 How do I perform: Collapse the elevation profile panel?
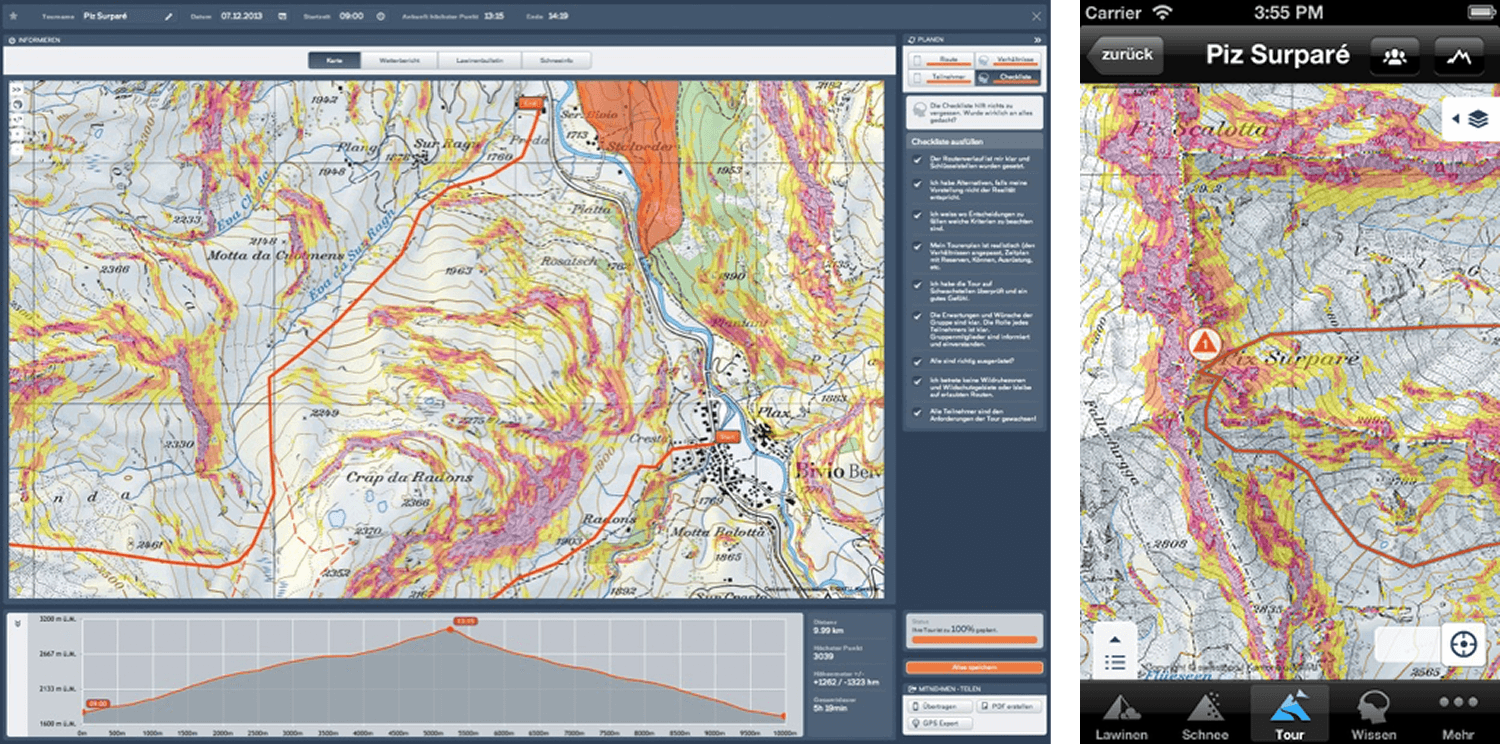[17, 621]
